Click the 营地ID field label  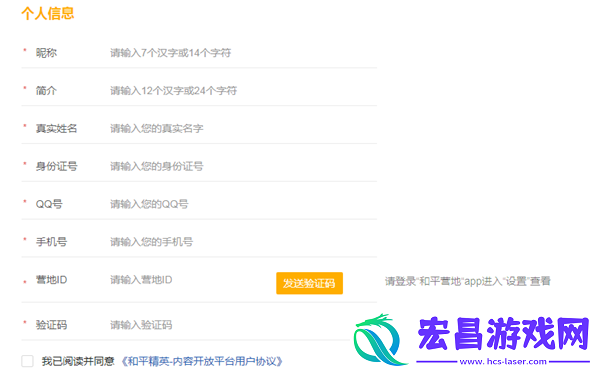pos(51,280)
